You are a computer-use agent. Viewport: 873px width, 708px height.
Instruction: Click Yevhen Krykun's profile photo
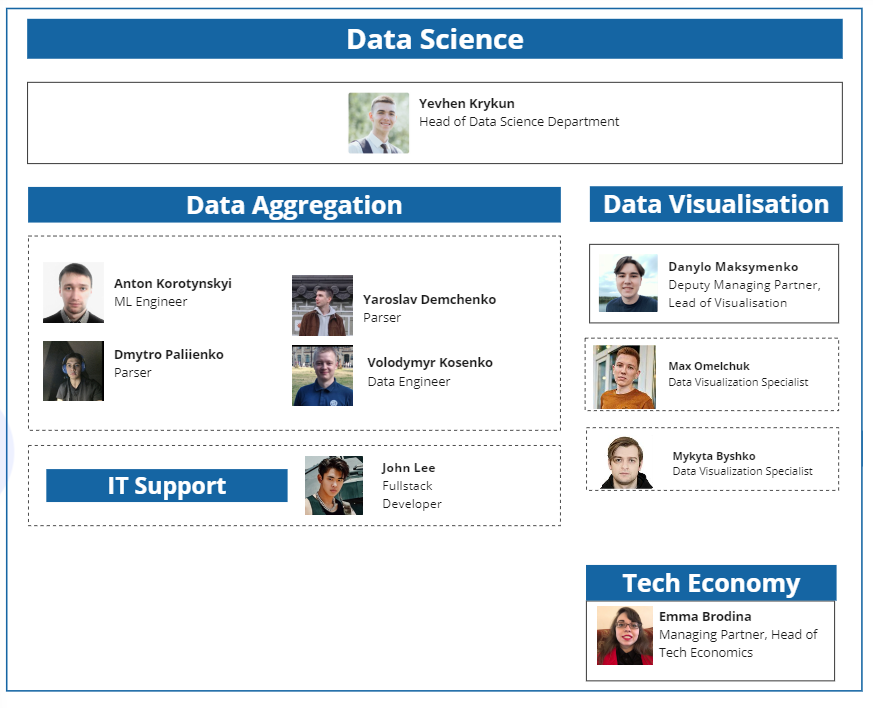378,123
